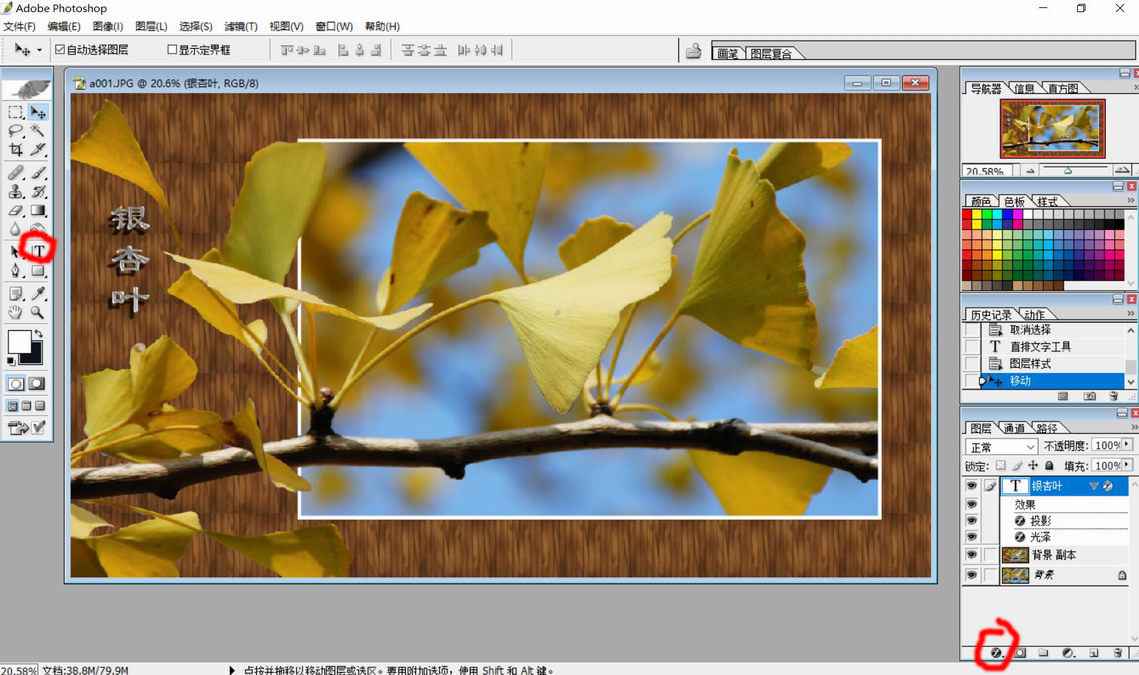Click the Add Layer Style button

tap(996, 653)
